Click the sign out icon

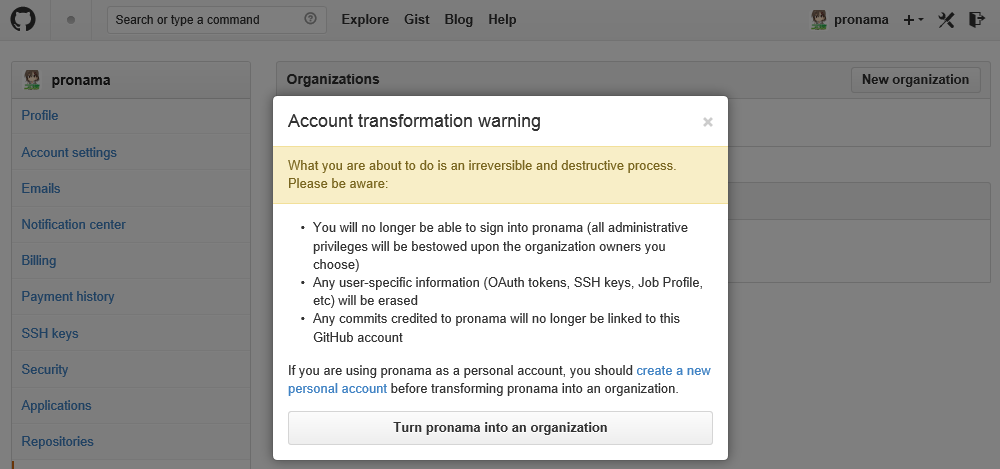pyautogui.click(x=977, y=20)
